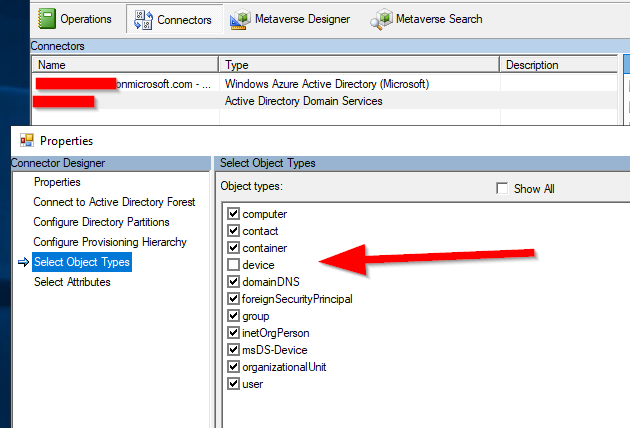This screenshot has width=630, height=428.
Task: Uncheck the user object type
Action: [233, 384]
